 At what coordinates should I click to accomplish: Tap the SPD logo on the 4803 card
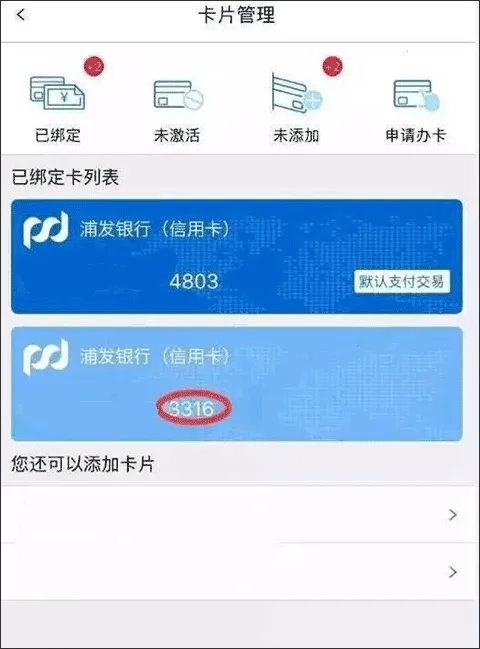45,230
